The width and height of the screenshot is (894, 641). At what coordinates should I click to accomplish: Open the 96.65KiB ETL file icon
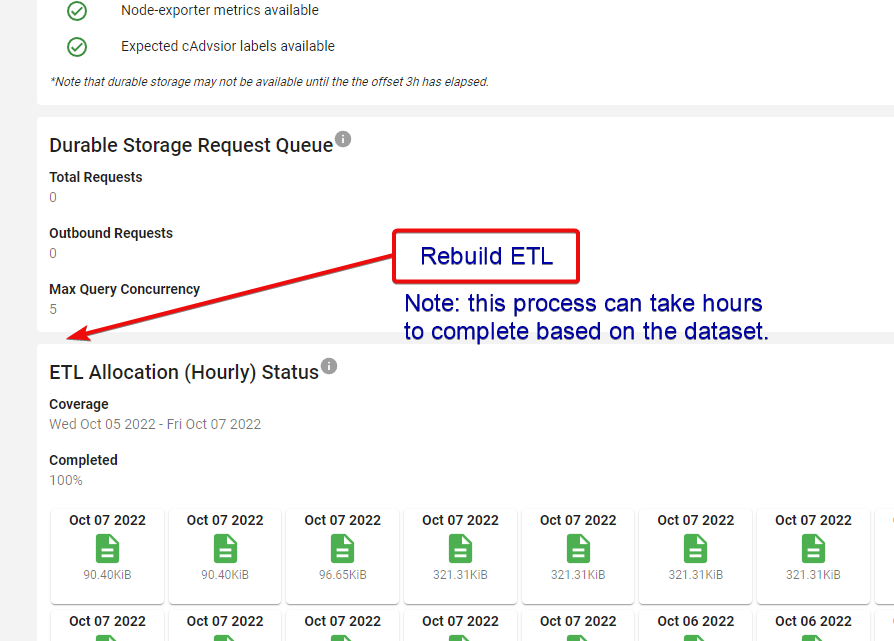[x=342, y=548]
